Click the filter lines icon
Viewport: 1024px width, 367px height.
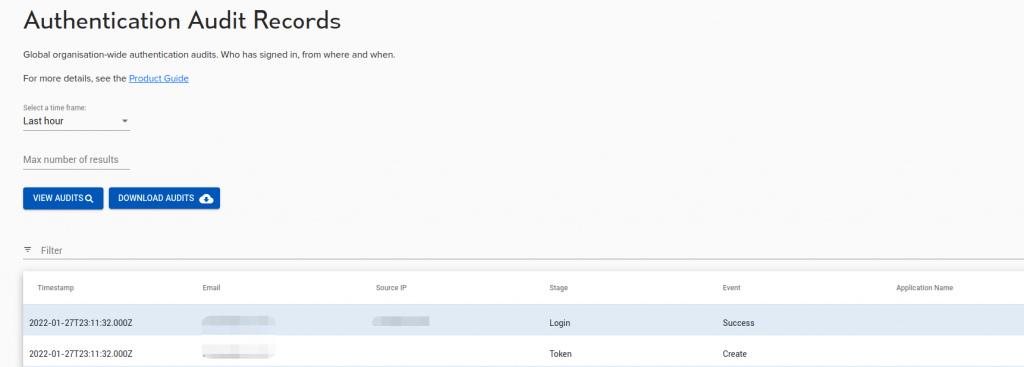click(x=27, y=250)
